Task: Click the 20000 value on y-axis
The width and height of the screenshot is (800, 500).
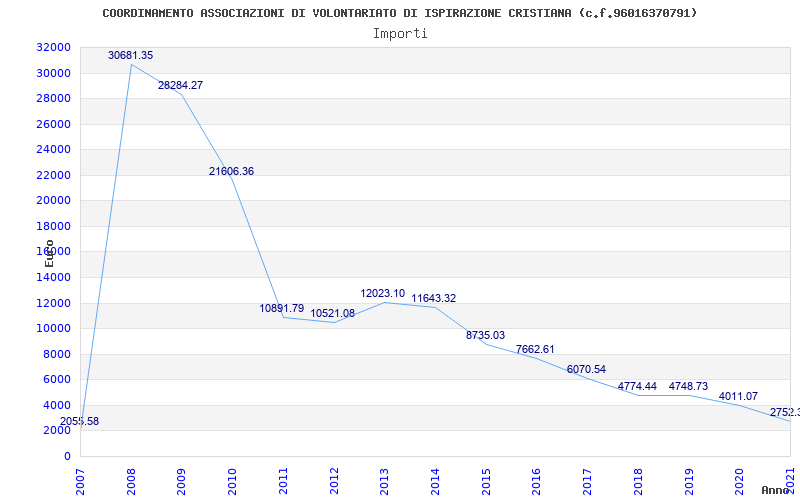Action: (54, 201)
